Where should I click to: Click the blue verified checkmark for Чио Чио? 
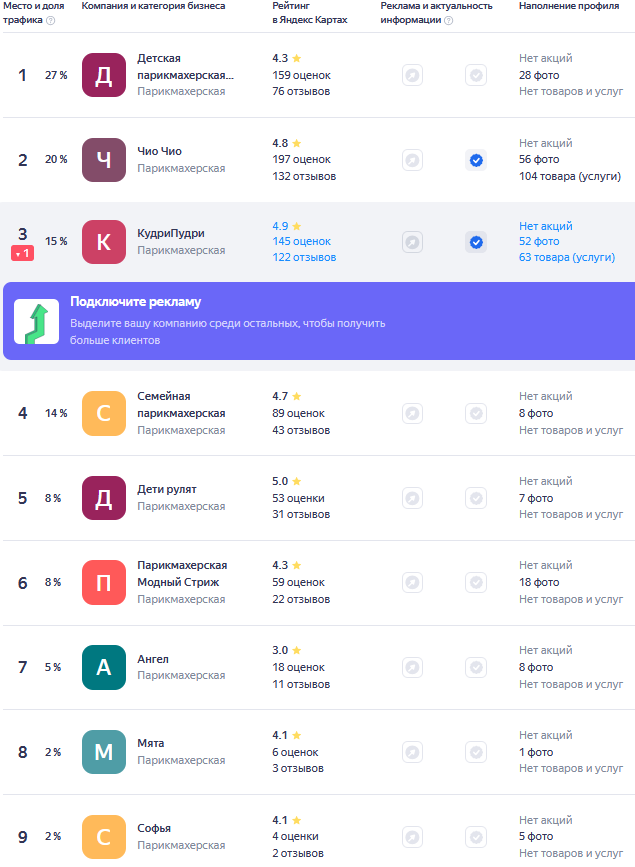(476, 160)
